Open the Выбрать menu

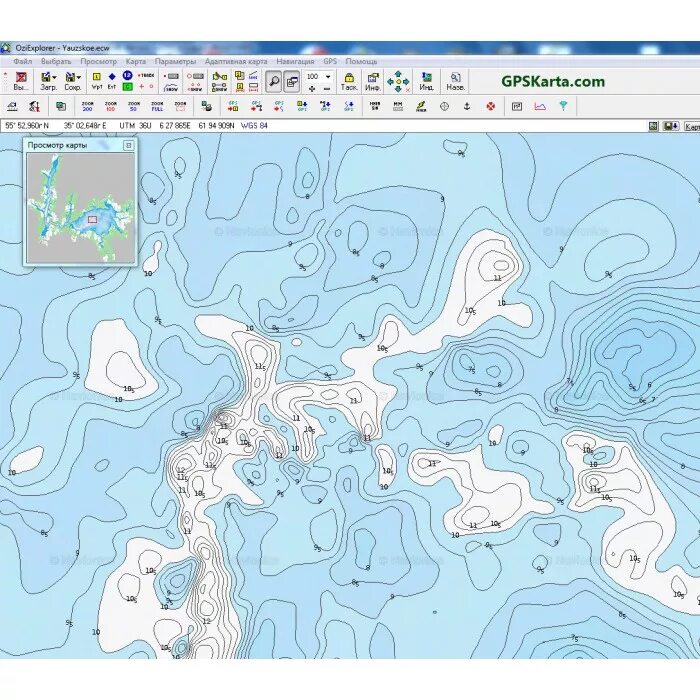(x=56, y=62)
